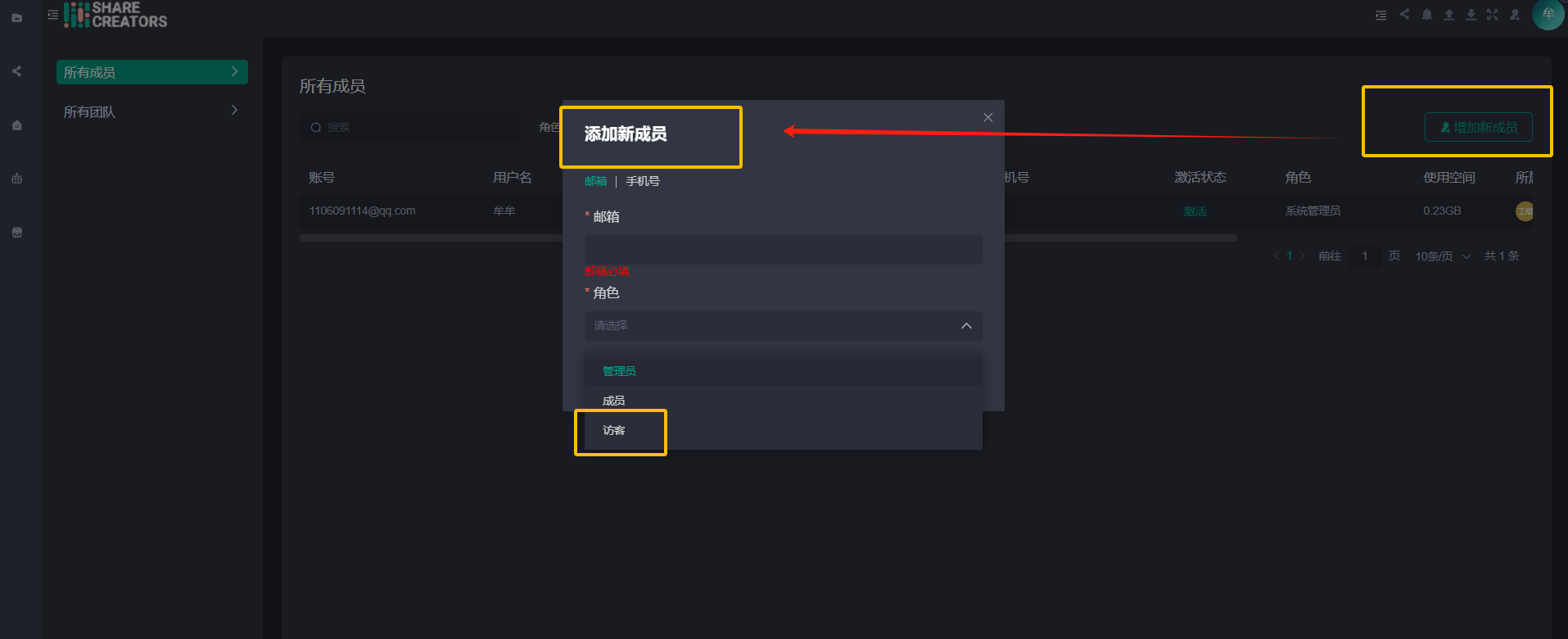The image size is (1568, 639).
Task: Click the download arrow icon in header
Action: click(x=1471, y=15)
